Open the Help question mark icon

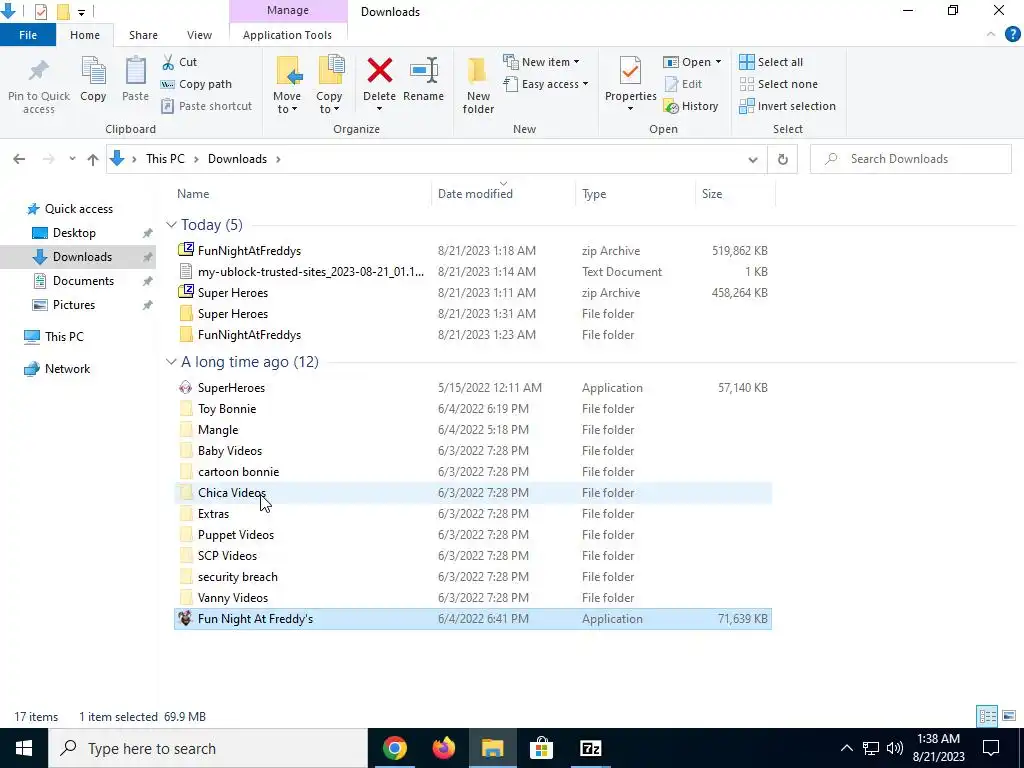tap(1012, 35)
